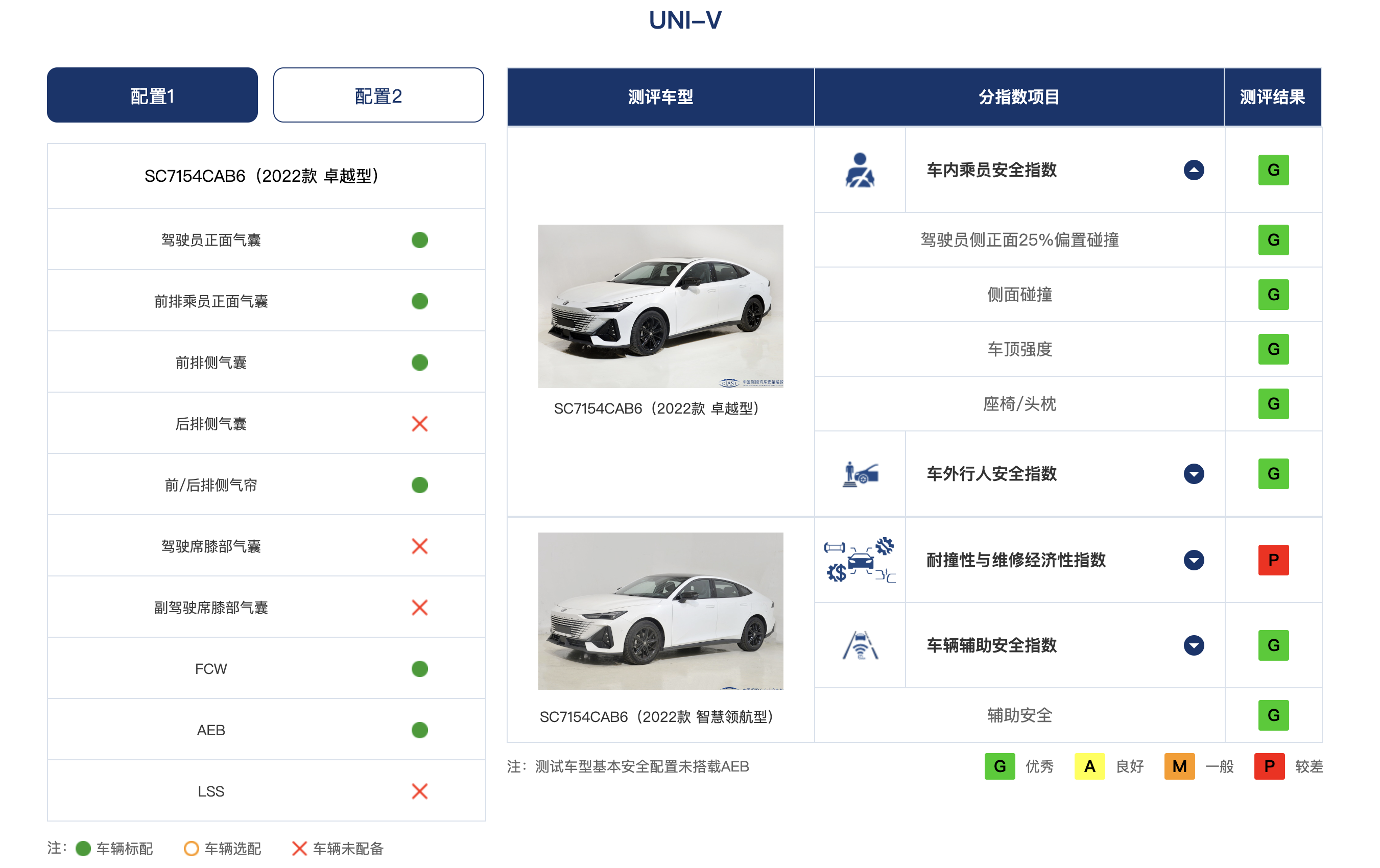Image resolution: width=1380 pixels, height=868 pixels.
Task: Click the orange 车辆选配 legend circle
Action: 192,849
